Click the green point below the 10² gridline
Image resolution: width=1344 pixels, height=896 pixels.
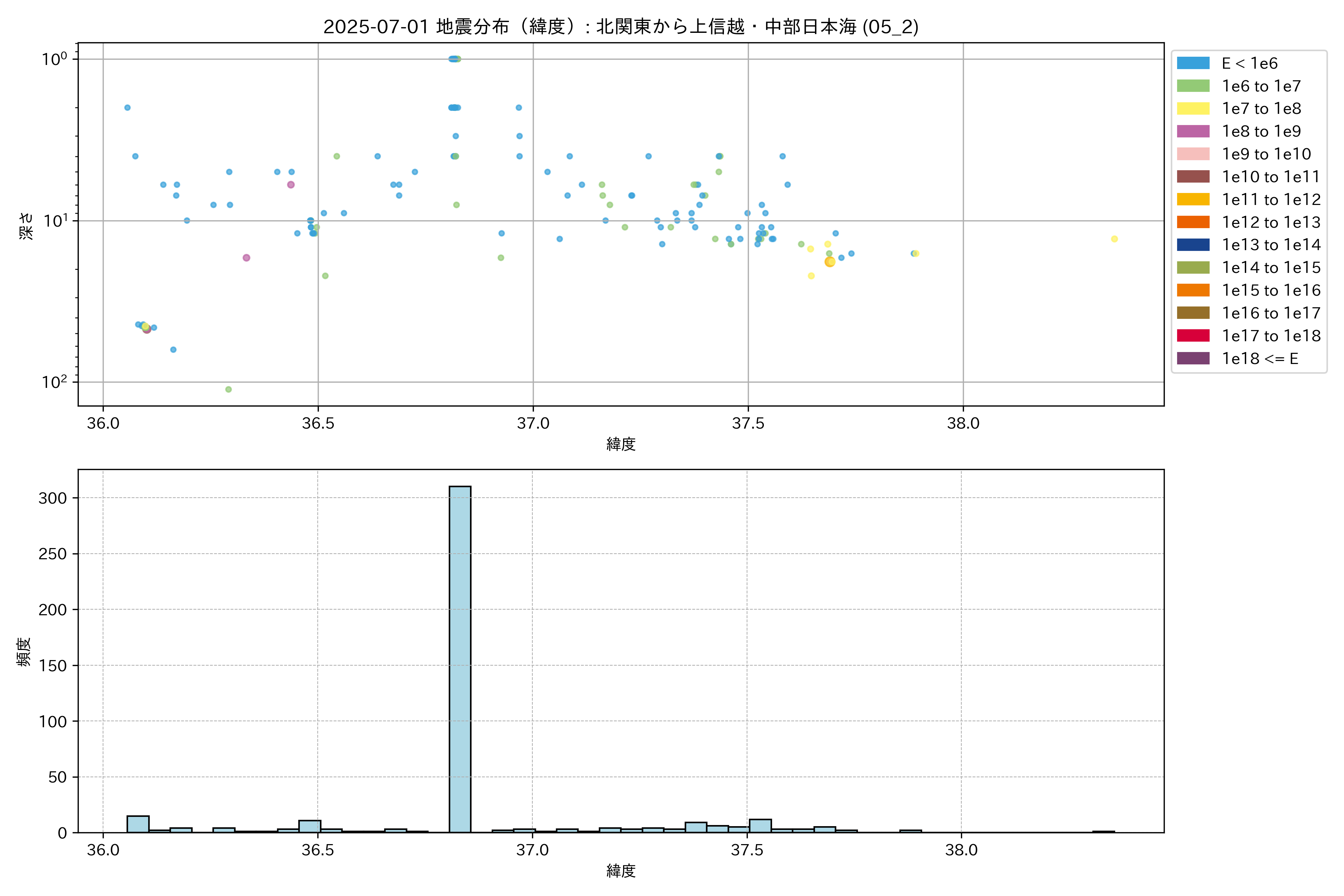(x=228, y=389)
